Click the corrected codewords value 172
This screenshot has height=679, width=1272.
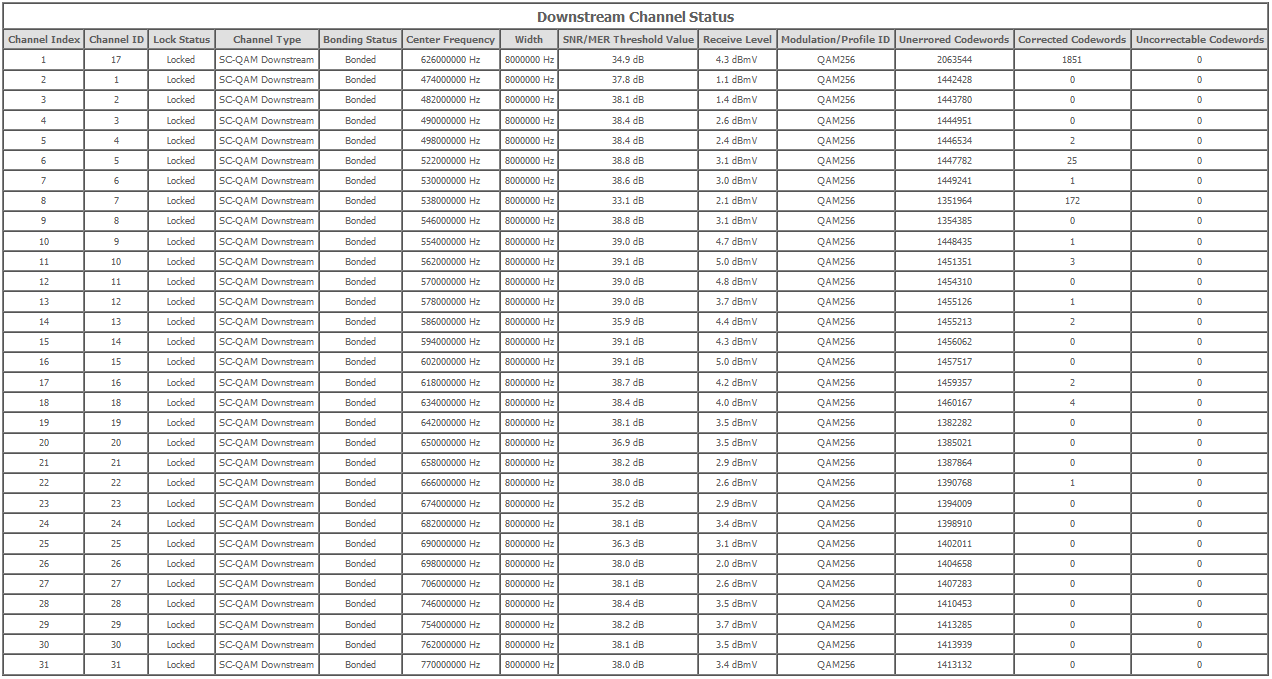click(1072, 201)
